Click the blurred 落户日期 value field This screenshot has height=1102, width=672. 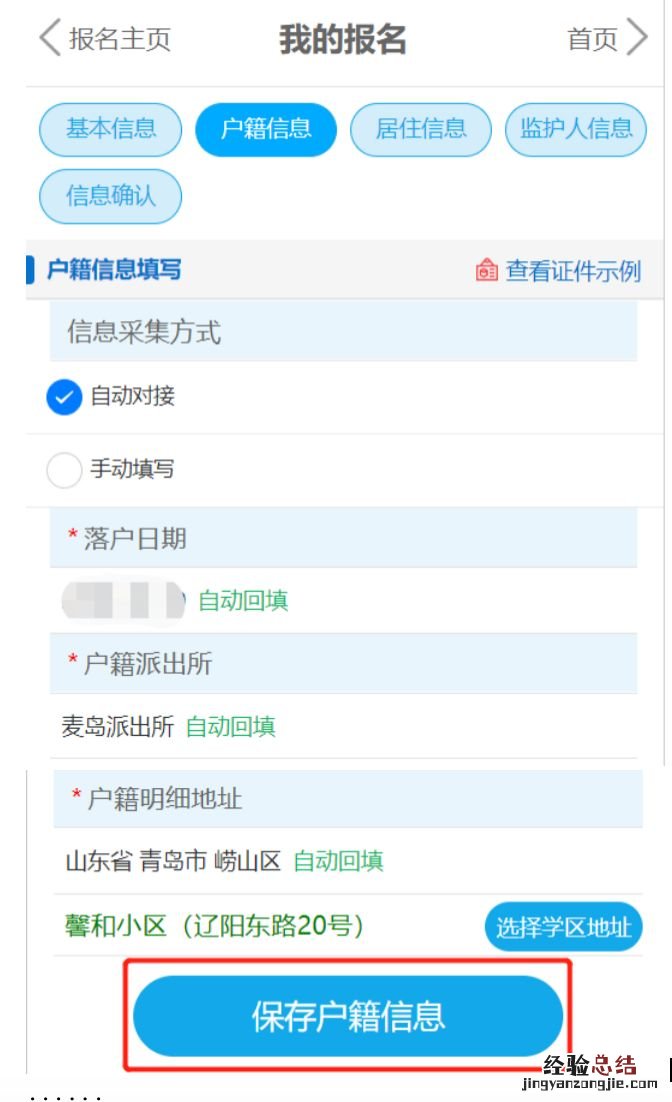coord(123,600)
